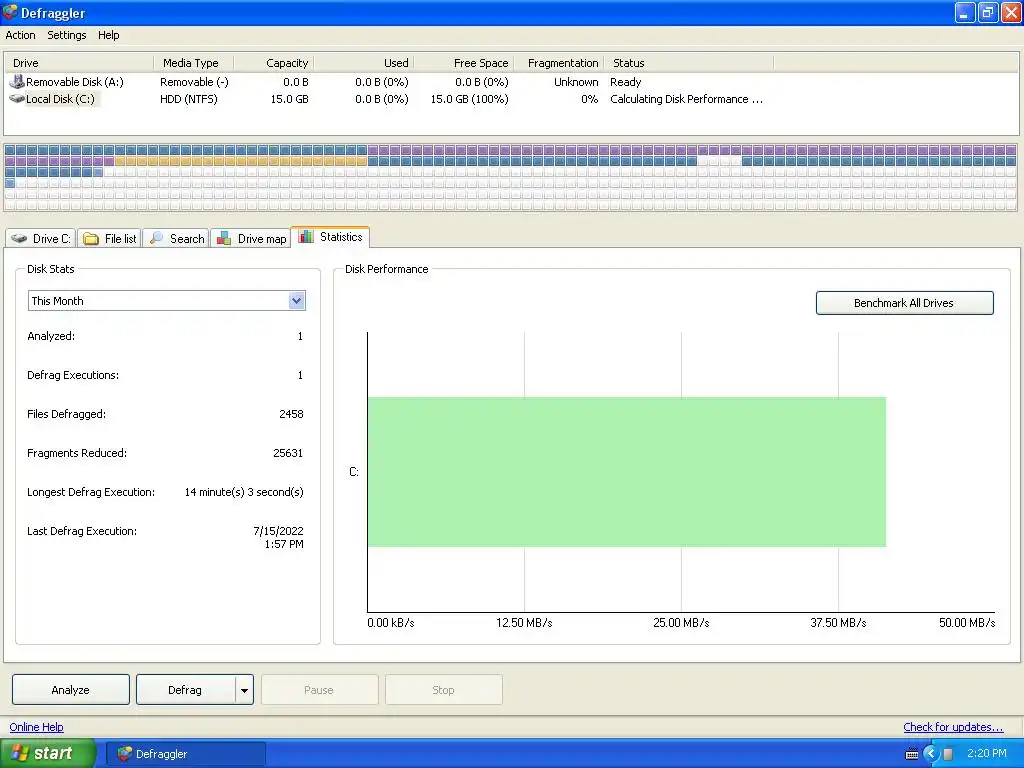The width and height of the screenshot is (1024, 768).
Task: Select the Statistics tab
Action: pyautogui.click(x=330, y=237)
